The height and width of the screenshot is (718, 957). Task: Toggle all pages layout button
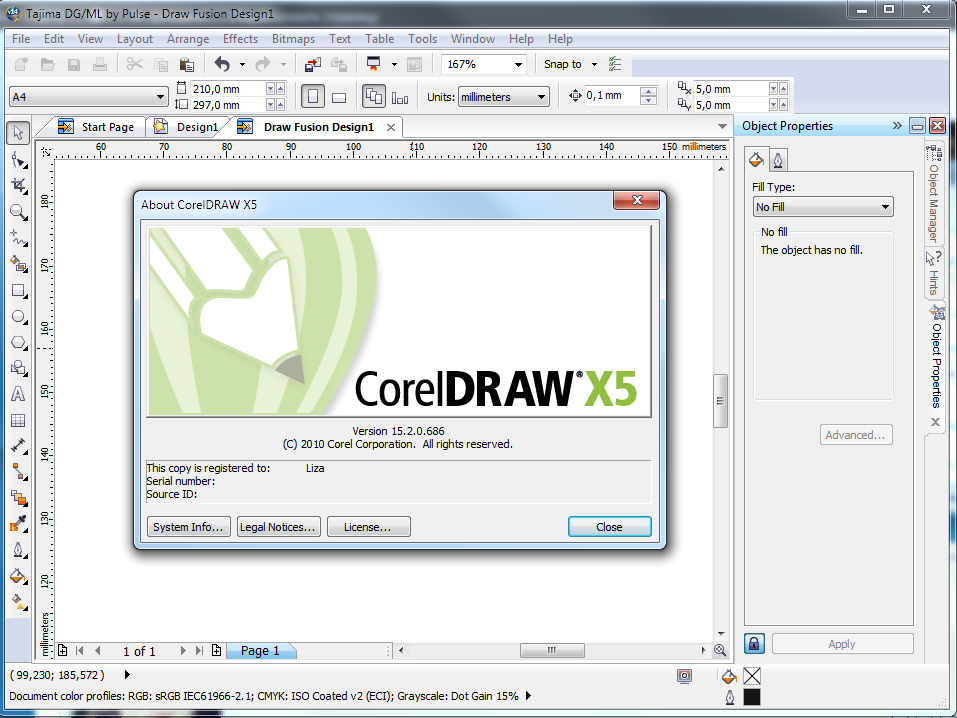pyautogui.click(x=374, y=96)
